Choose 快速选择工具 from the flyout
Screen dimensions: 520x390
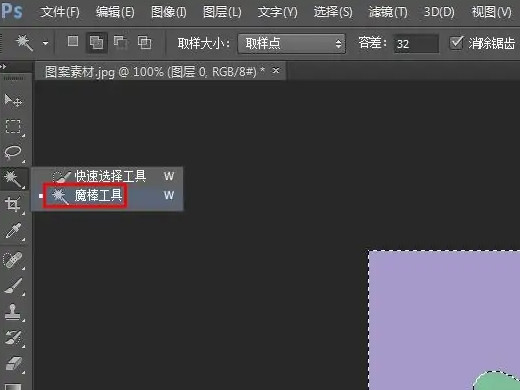pyautogui.click(x=107, y=176)
